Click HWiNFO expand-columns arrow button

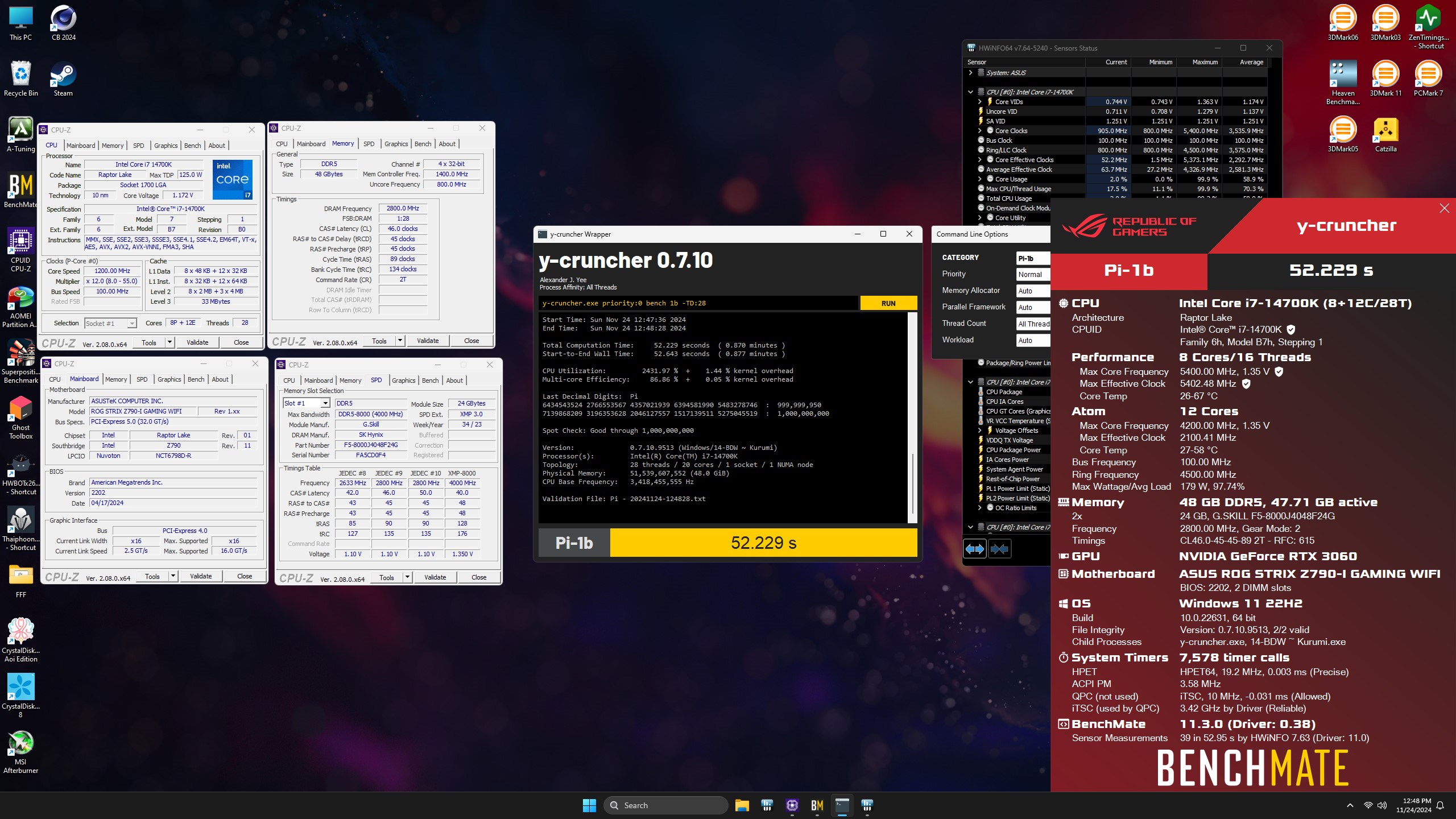click(x=975, y=549)
